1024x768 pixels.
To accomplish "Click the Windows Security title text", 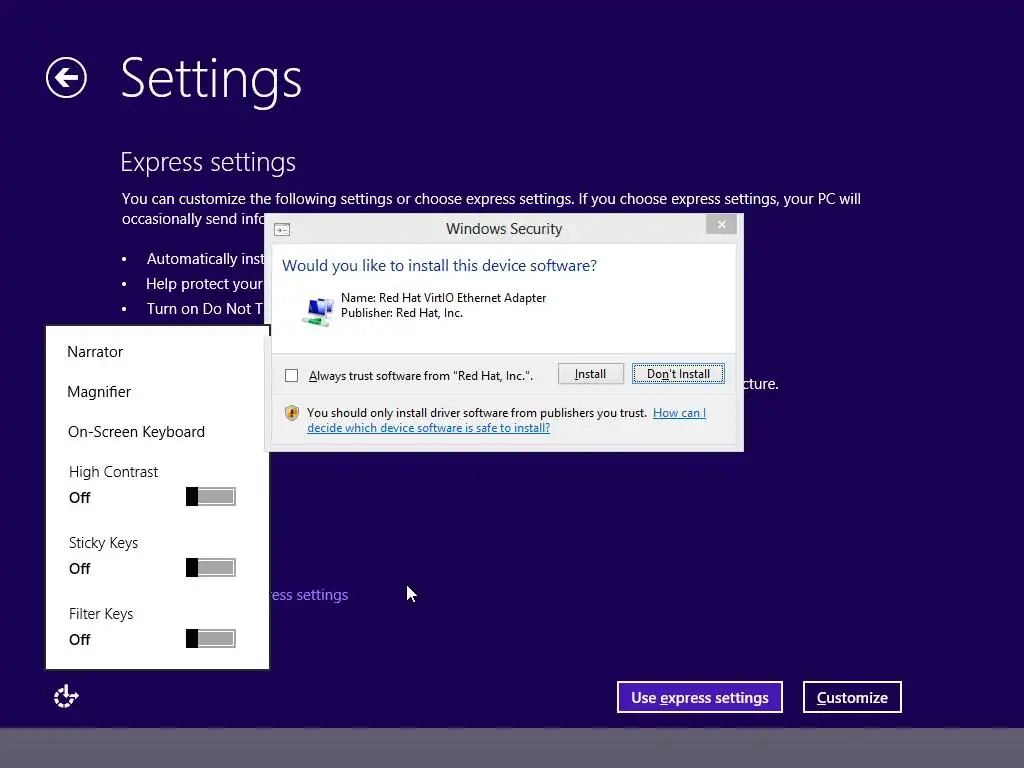I will pyautogui.click(x=504, y=229).
